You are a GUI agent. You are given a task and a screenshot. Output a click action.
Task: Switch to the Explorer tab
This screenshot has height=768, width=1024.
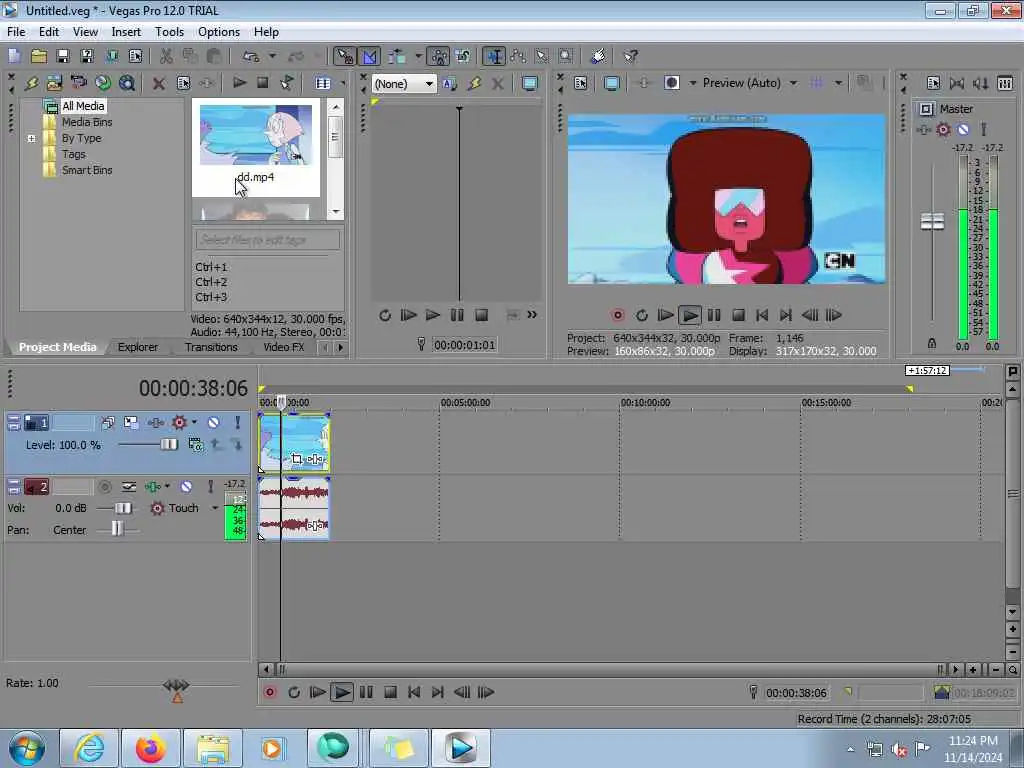[x=137, y=347]
